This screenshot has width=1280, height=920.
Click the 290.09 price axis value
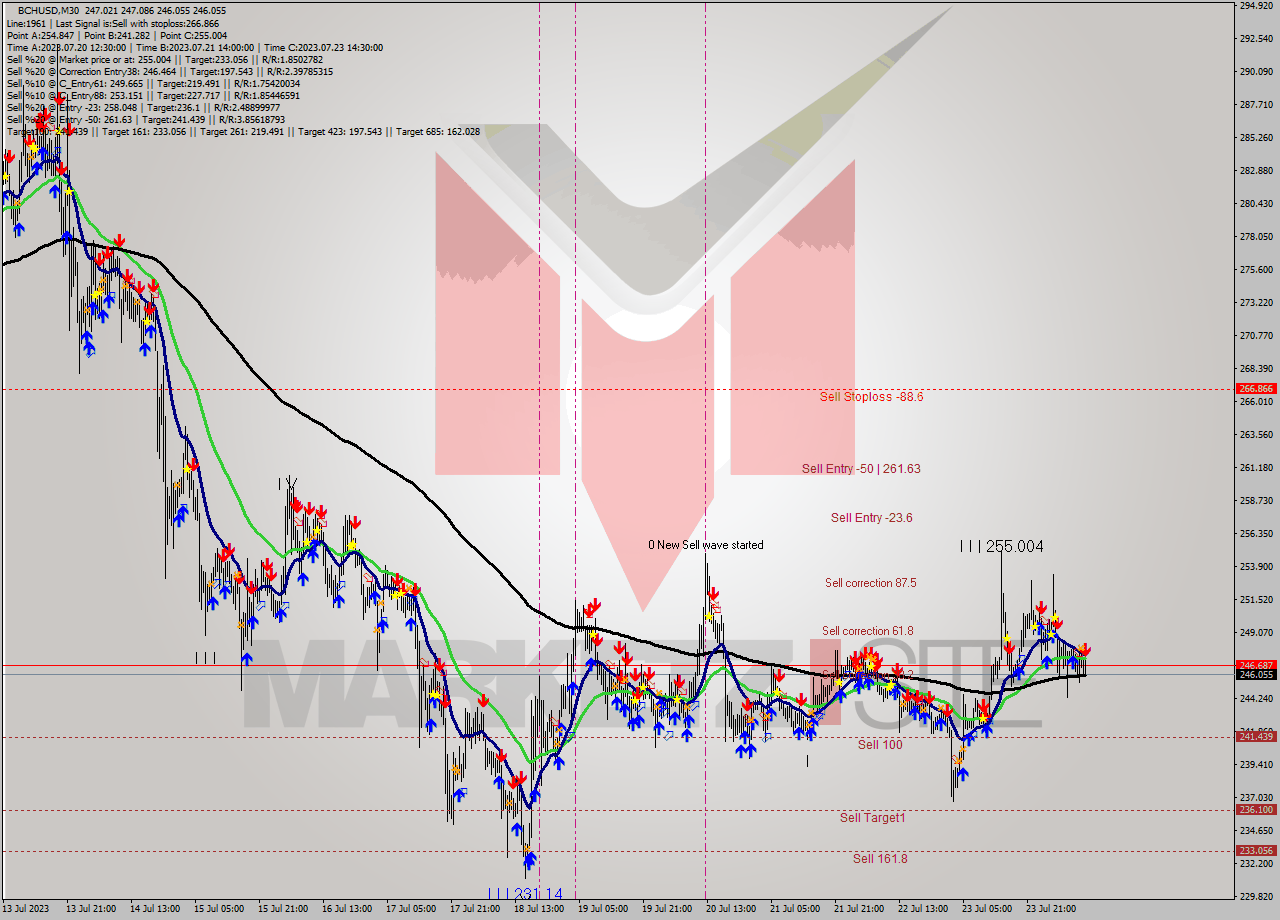(1256, 72)
